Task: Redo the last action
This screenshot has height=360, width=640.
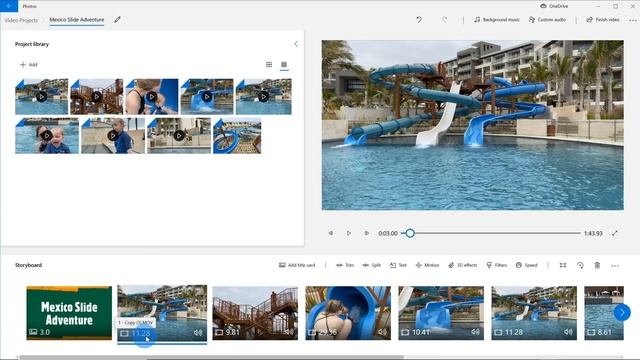Action: tap(444, 20)
